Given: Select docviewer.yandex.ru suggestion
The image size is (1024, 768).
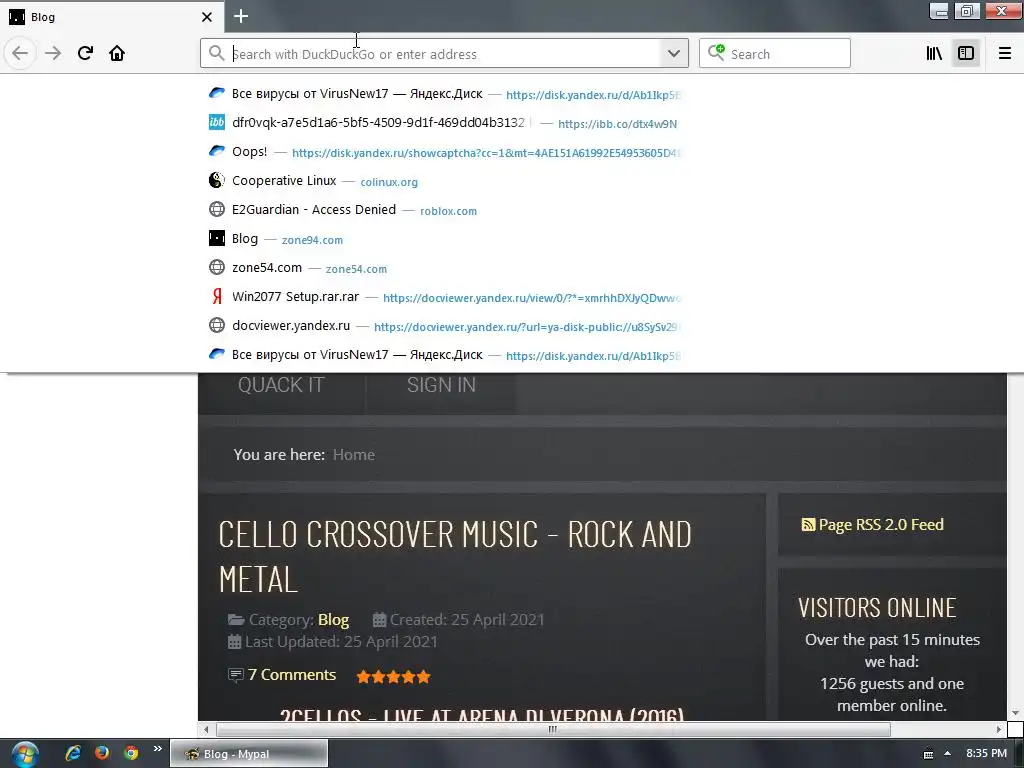Looking at the screenshot, I should 444,326.
